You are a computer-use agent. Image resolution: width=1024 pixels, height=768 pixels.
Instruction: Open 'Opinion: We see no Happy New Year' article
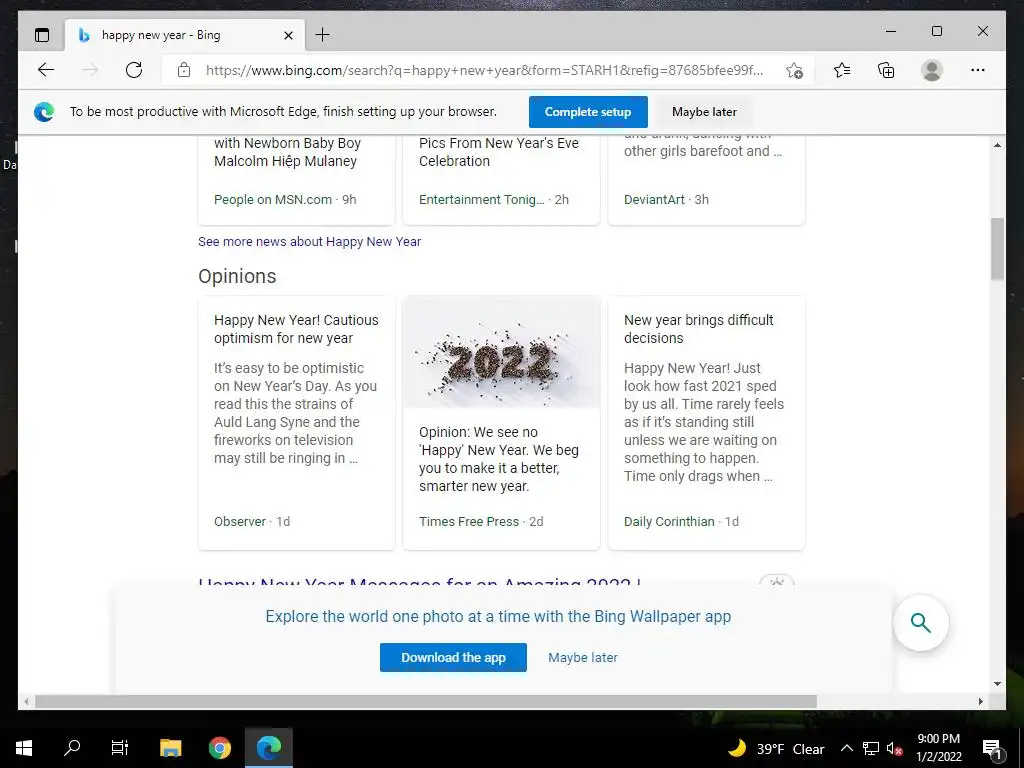pos(498,459)
